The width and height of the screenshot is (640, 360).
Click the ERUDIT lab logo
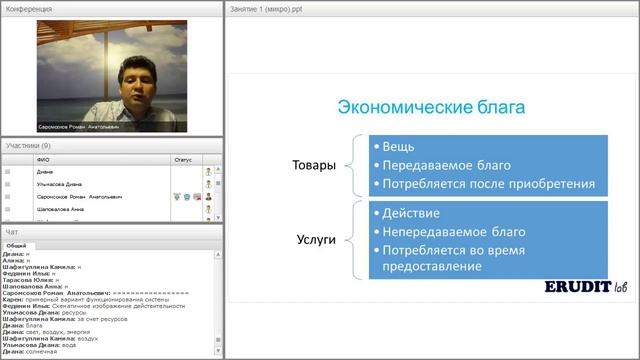pyautogui.click(x=585, y=287)
